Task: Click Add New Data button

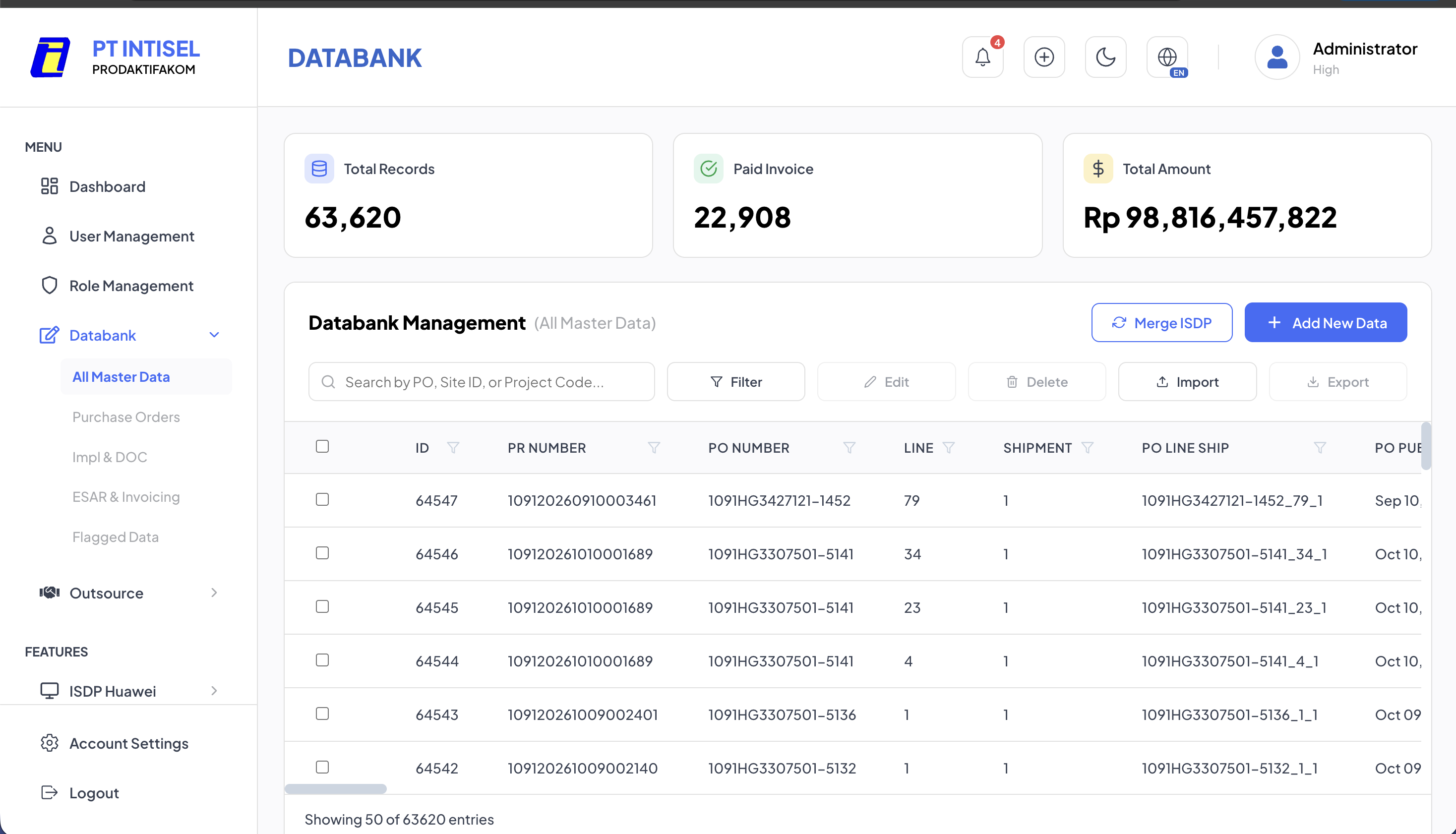Action: pos(1326,322)
